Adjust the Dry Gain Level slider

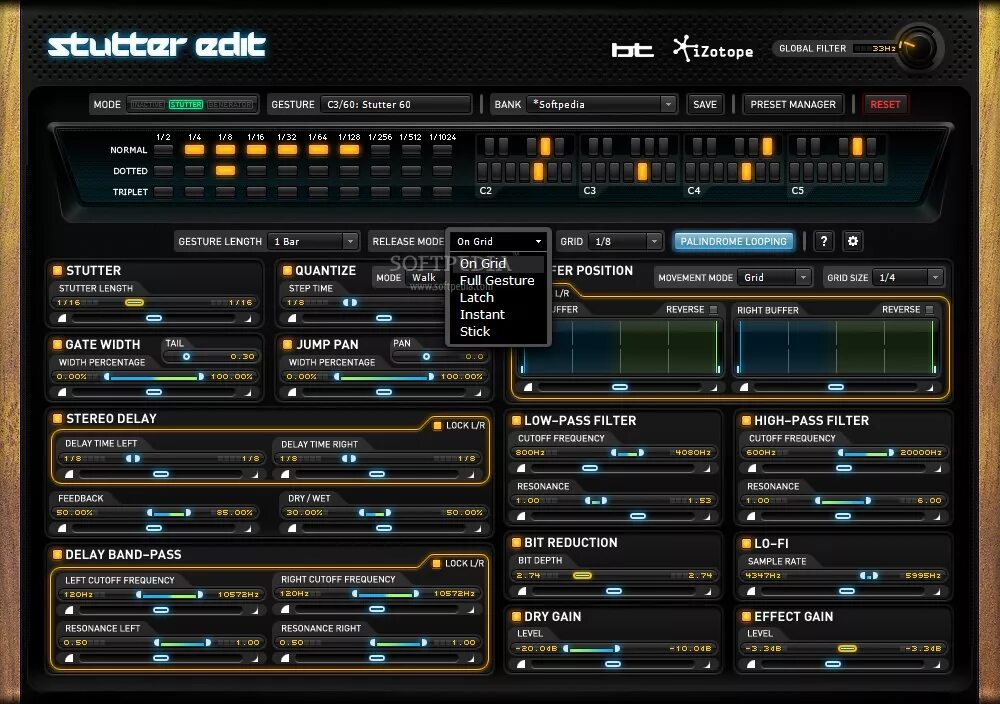pyautogui.click(x=614, y=649)
